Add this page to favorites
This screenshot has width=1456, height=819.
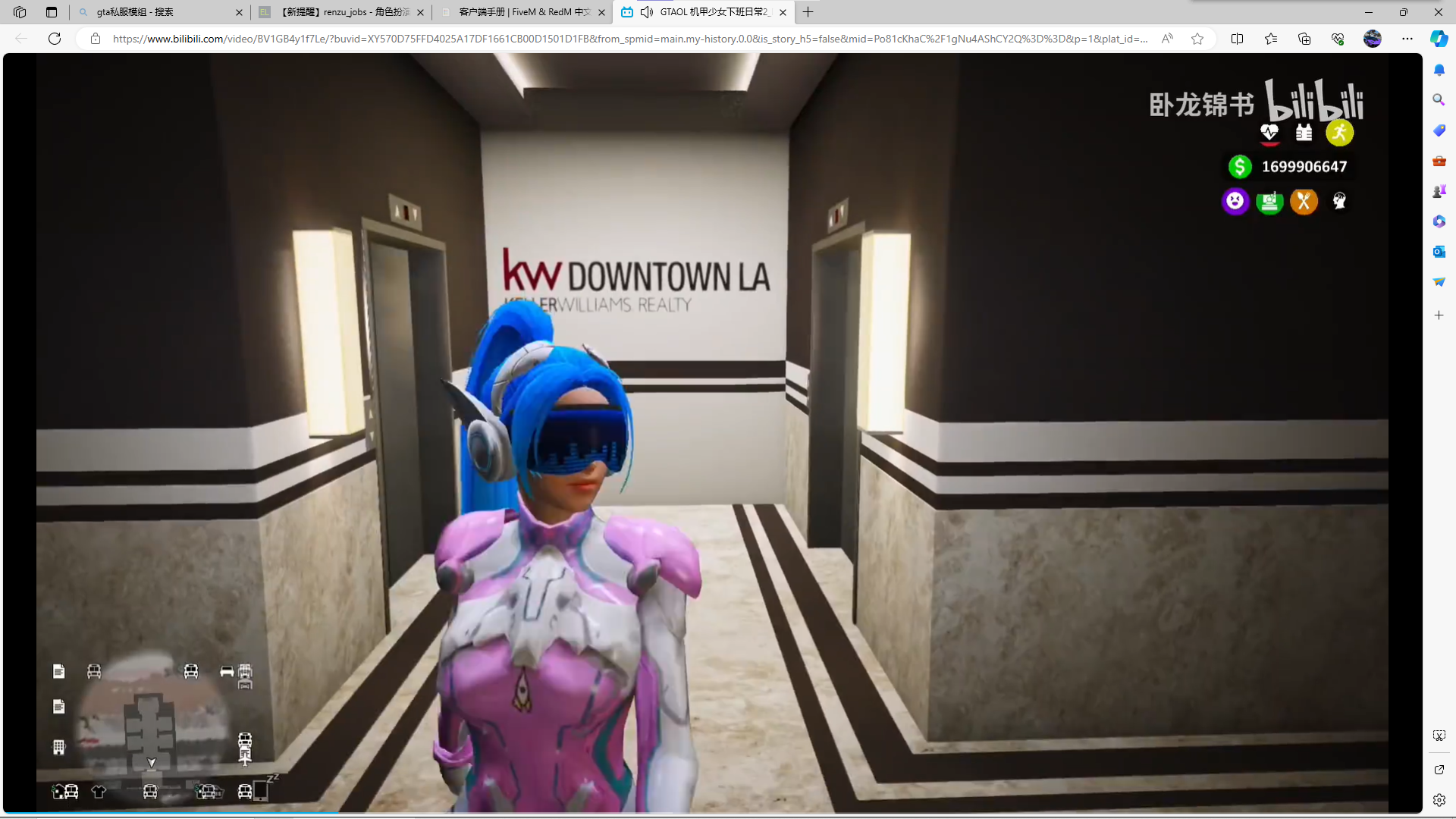click(x=1197, y=39)
